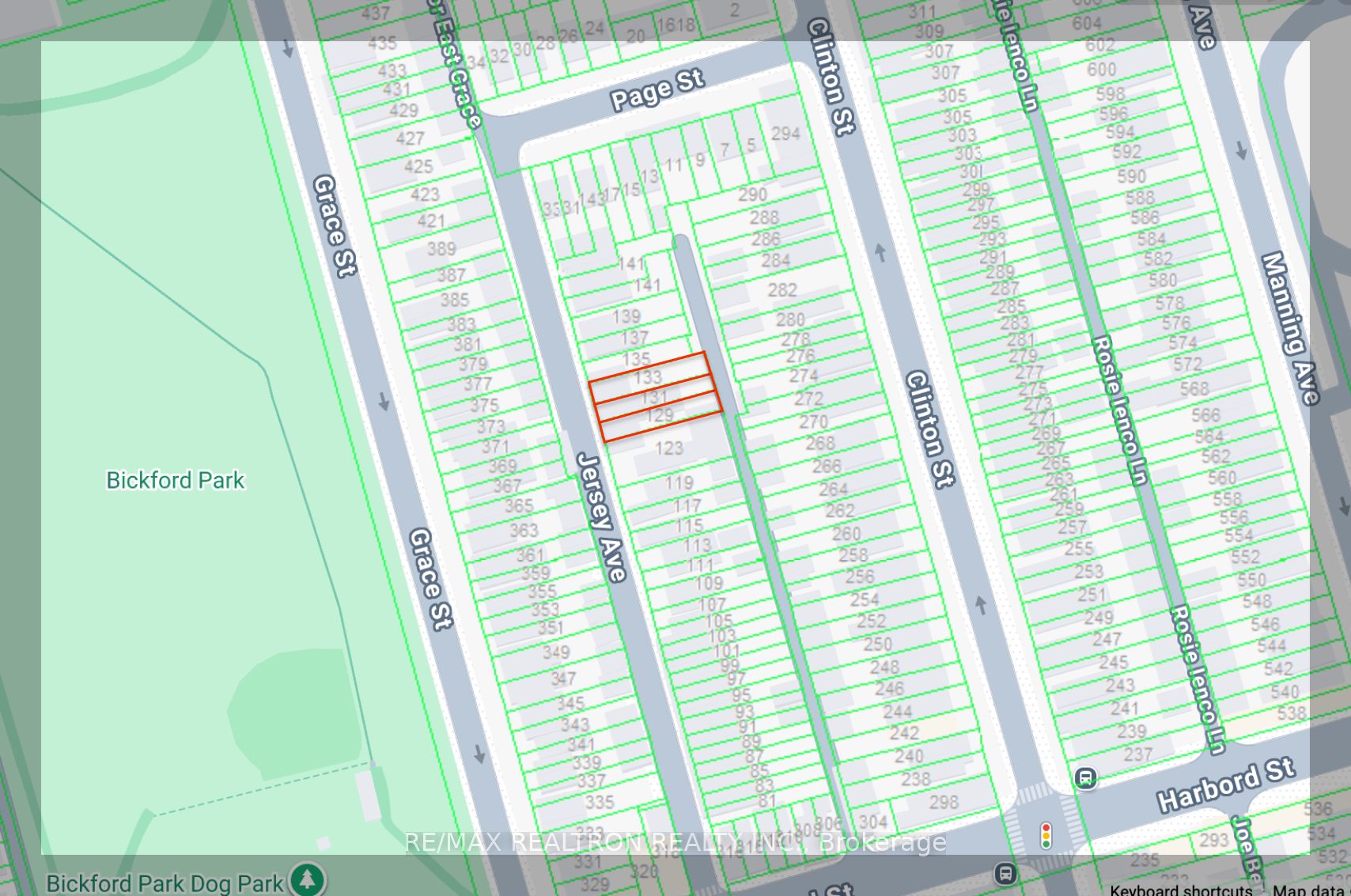The height and width of the screenshot is (896, 1351).
Task: Click the Bickford Park Dog Park text label
Action: pos(165,883)
